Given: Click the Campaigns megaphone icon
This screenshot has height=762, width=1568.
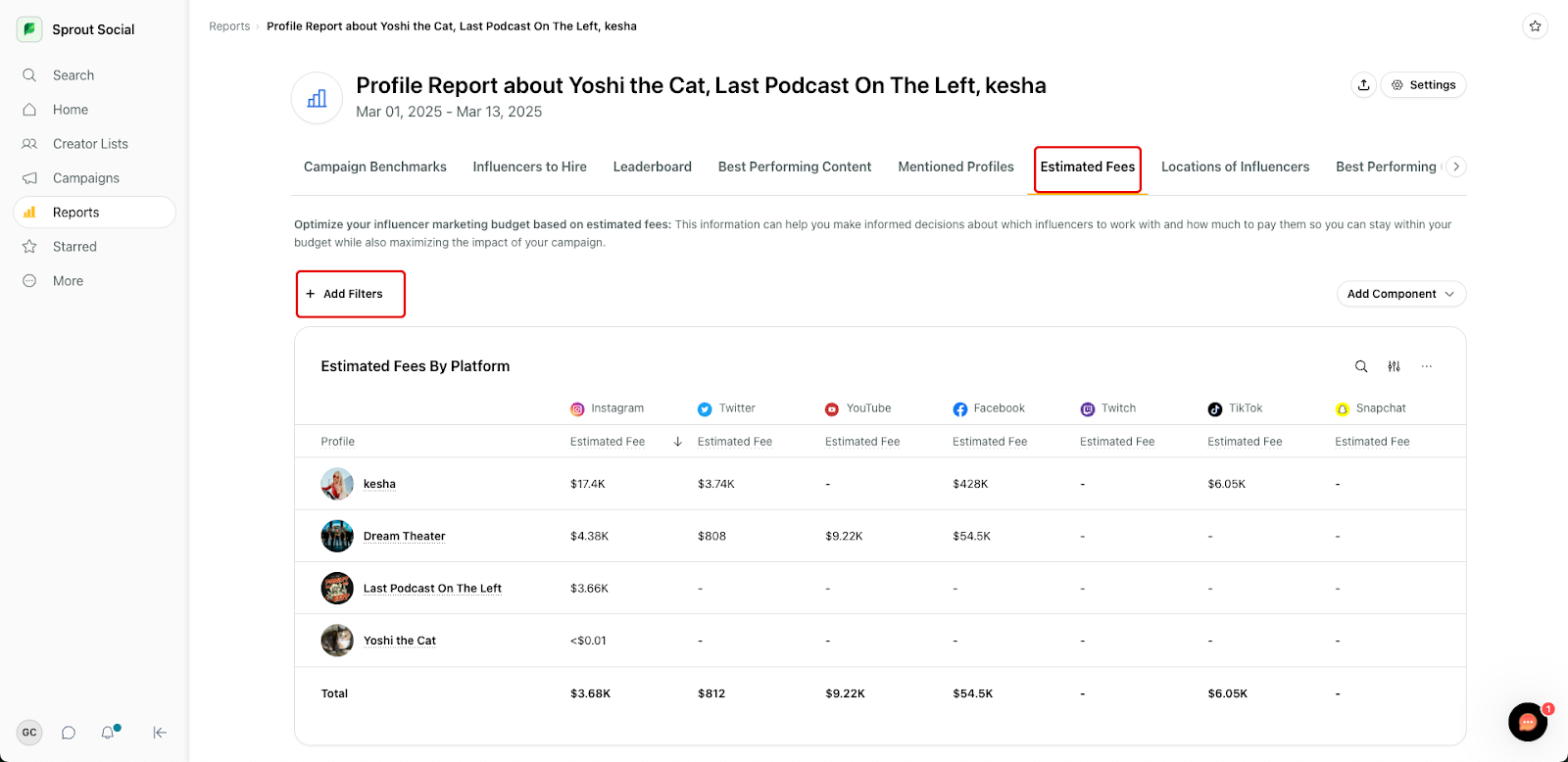Looking at the screenshot, I should tap(29, 178).
